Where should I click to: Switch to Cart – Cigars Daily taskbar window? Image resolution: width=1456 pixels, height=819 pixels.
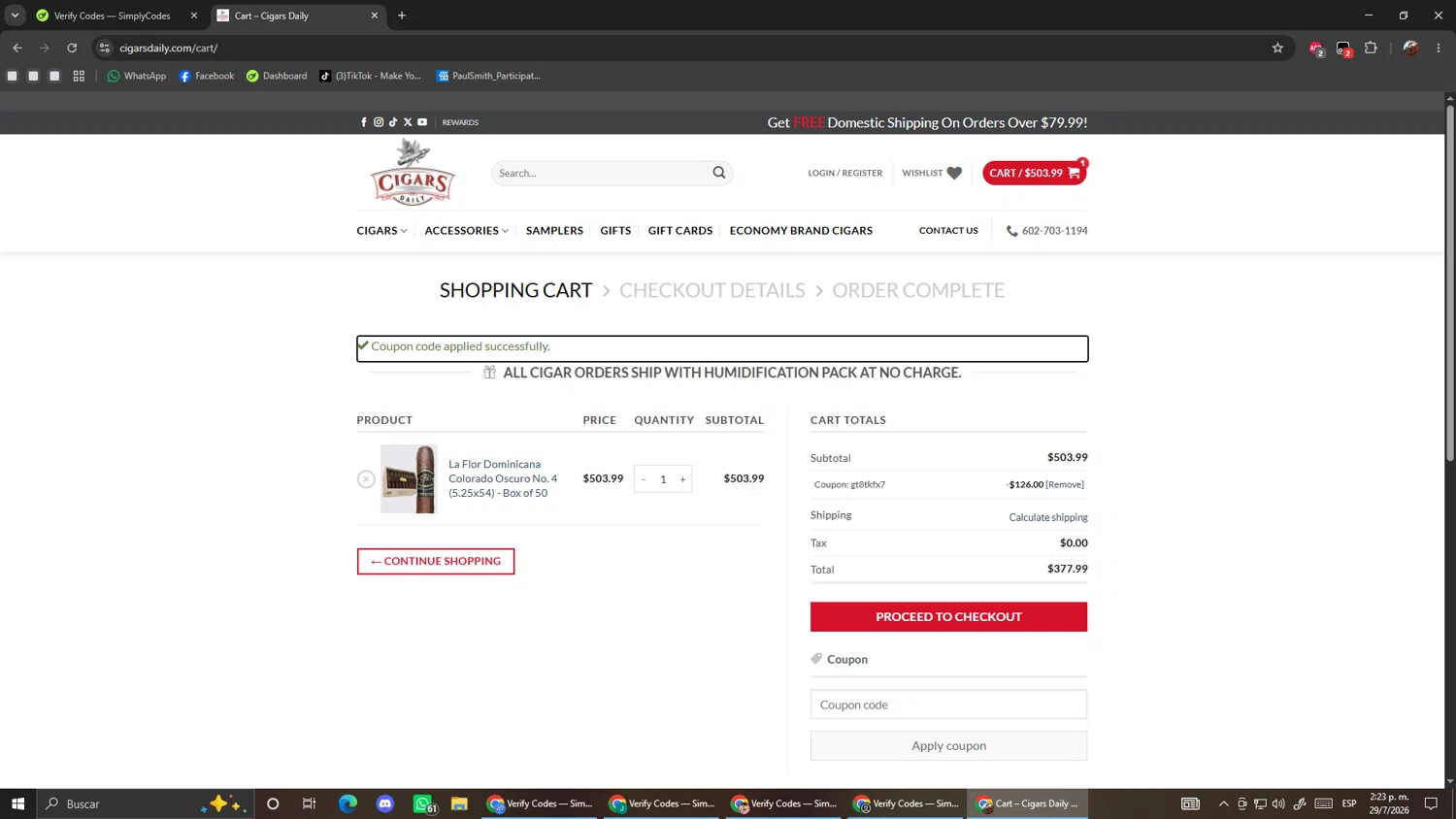(x=1028, y=803)
